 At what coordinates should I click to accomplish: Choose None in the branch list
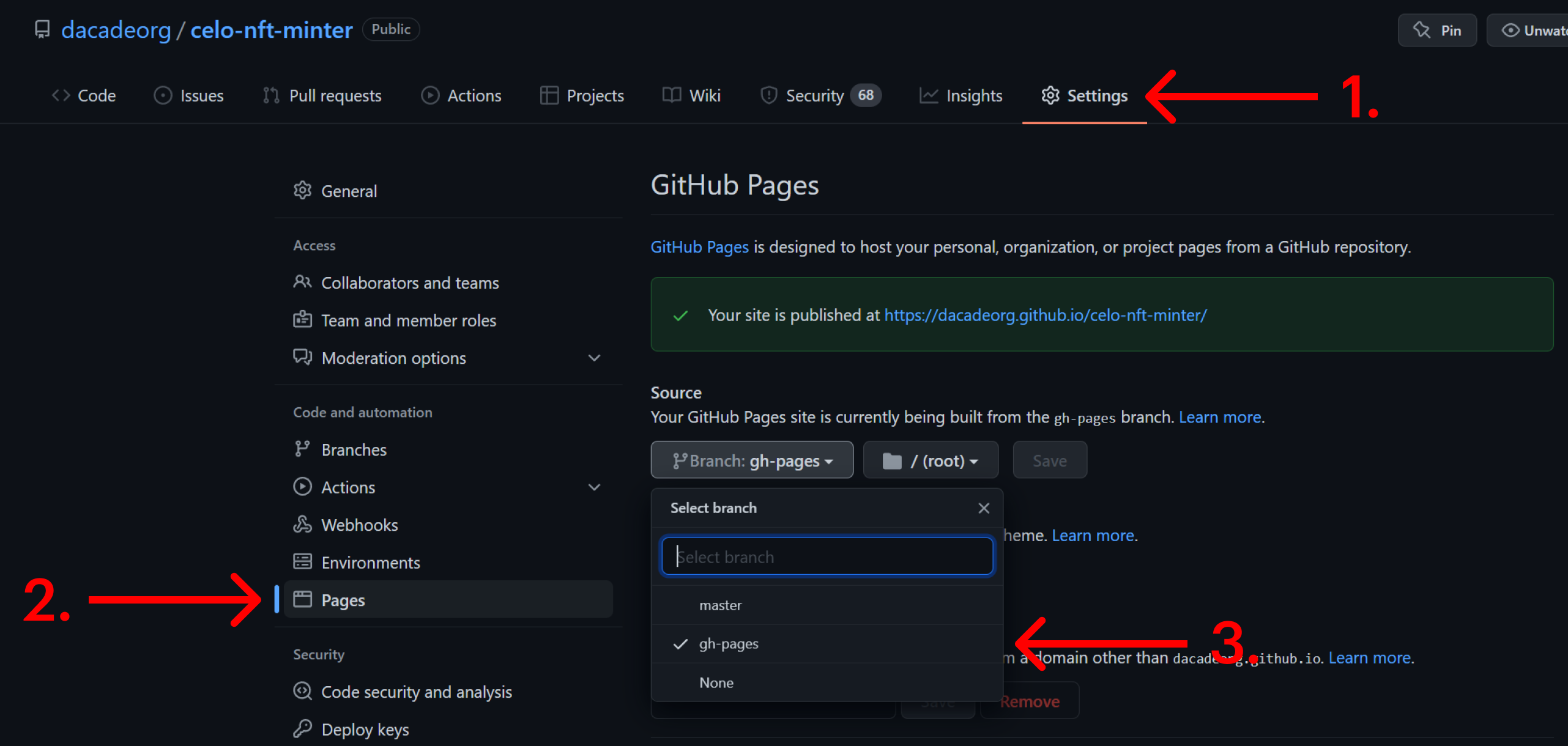coord(716,682)
